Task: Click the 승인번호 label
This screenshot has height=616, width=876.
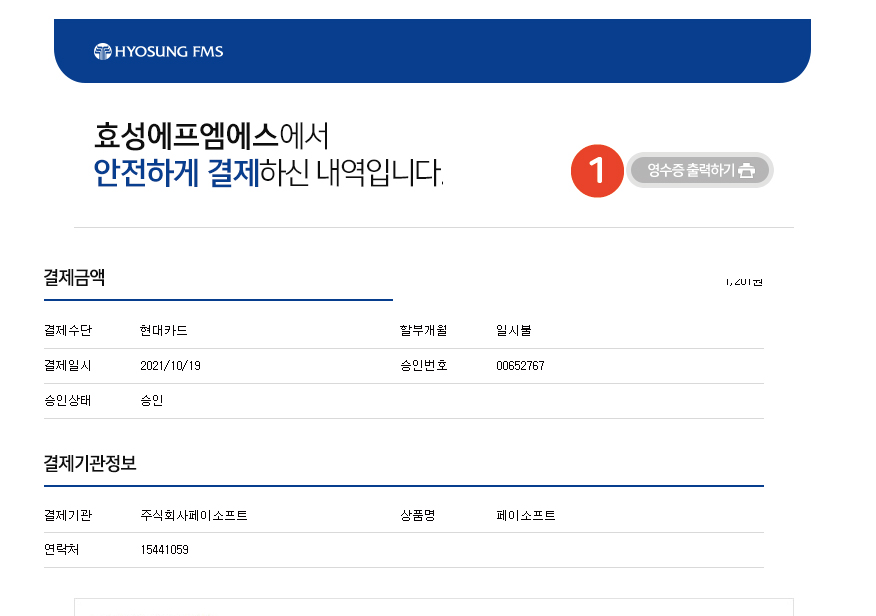Action: pyautogui.click(x=423, y=365)
